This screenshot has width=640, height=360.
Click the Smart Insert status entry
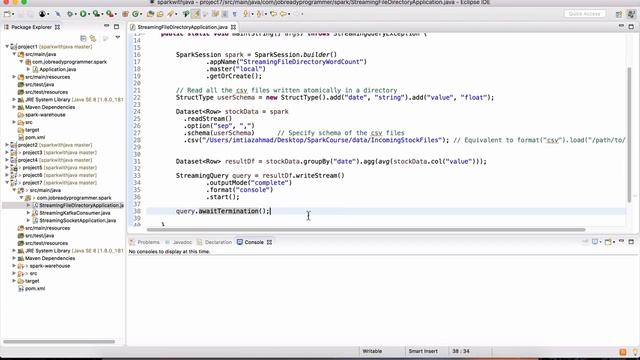423,351
